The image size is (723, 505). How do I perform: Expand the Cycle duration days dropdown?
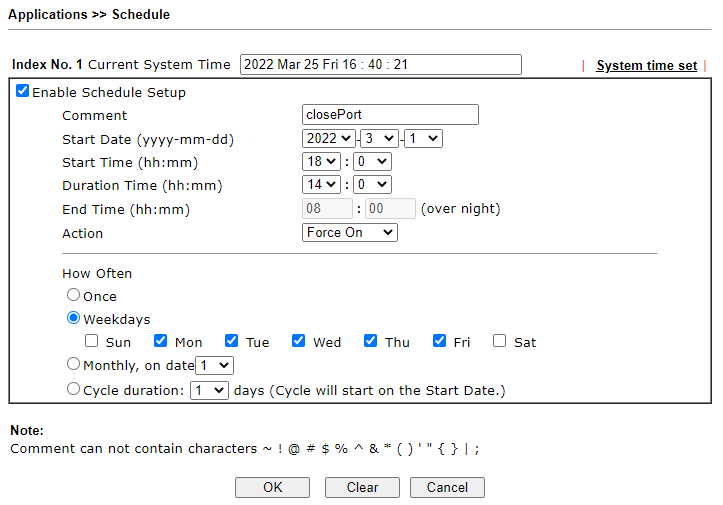pyautogui.click(x=209, y=391)
